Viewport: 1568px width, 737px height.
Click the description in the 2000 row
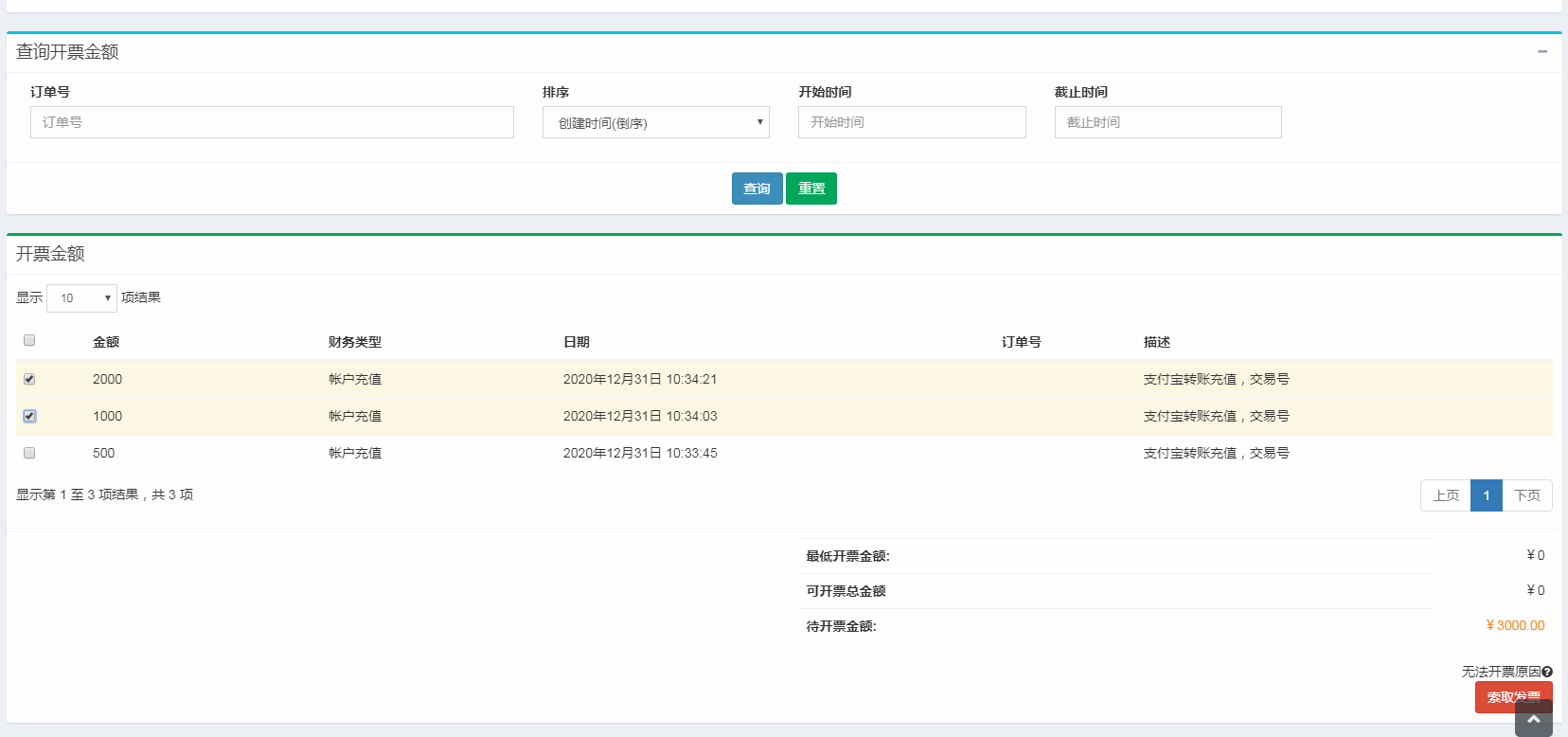(x=1217, y=379)
